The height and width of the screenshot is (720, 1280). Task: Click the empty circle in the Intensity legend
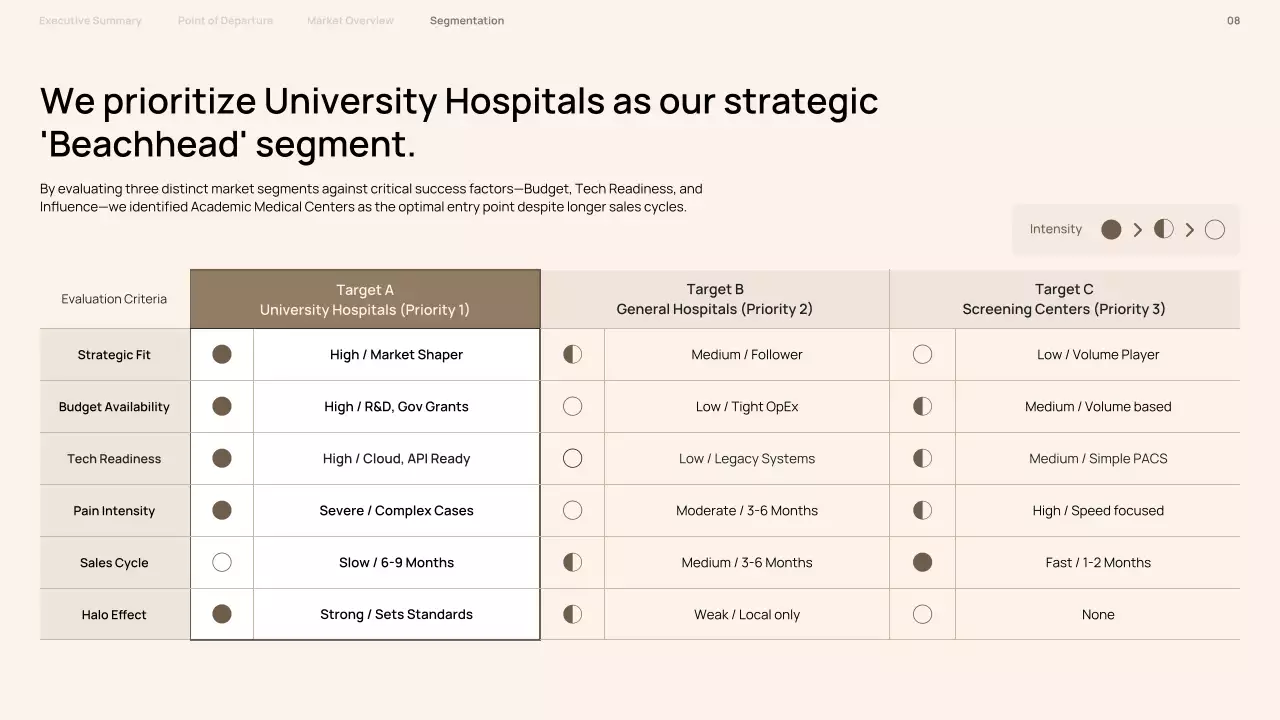tap(1215, 230)
